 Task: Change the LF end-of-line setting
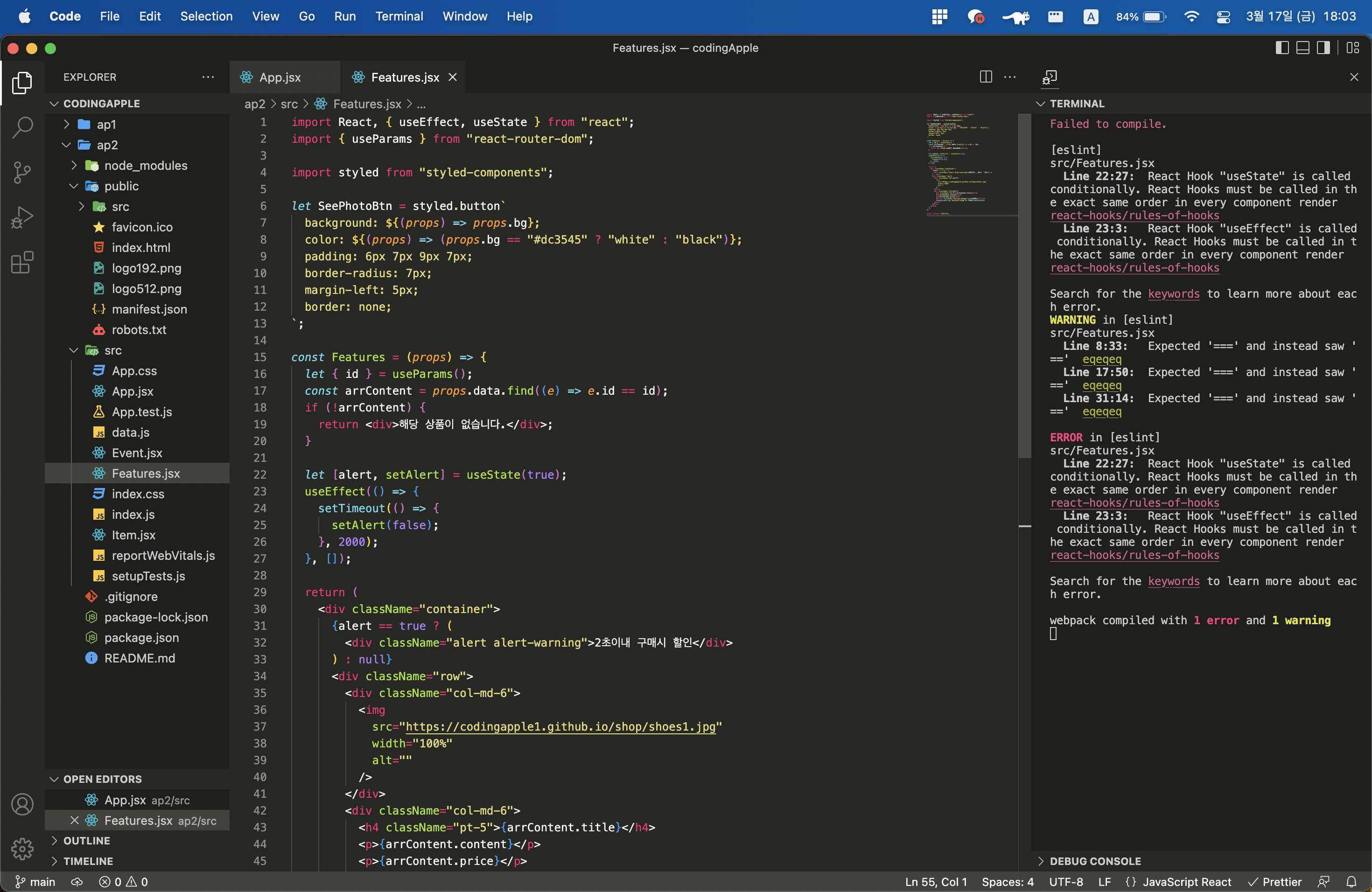(1105, 882)
